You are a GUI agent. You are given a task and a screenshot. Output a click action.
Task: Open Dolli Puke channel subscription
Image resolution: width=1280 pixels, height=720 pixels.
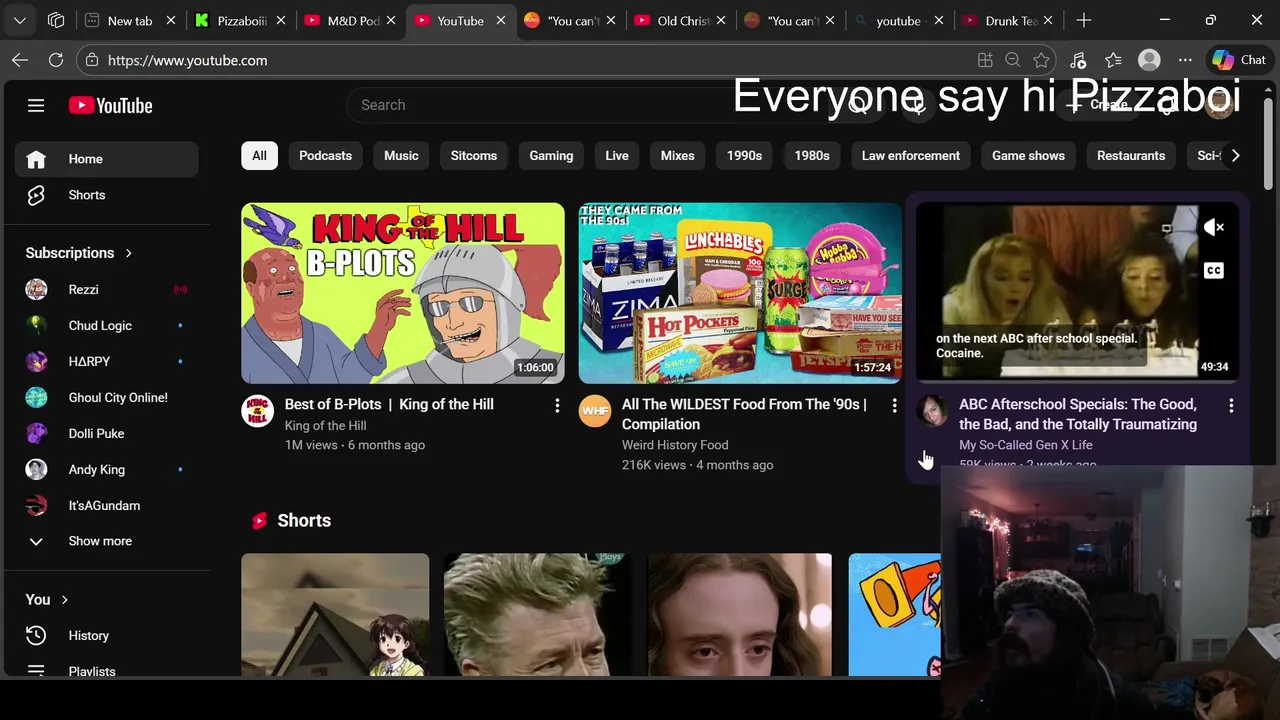pos(106,433)
